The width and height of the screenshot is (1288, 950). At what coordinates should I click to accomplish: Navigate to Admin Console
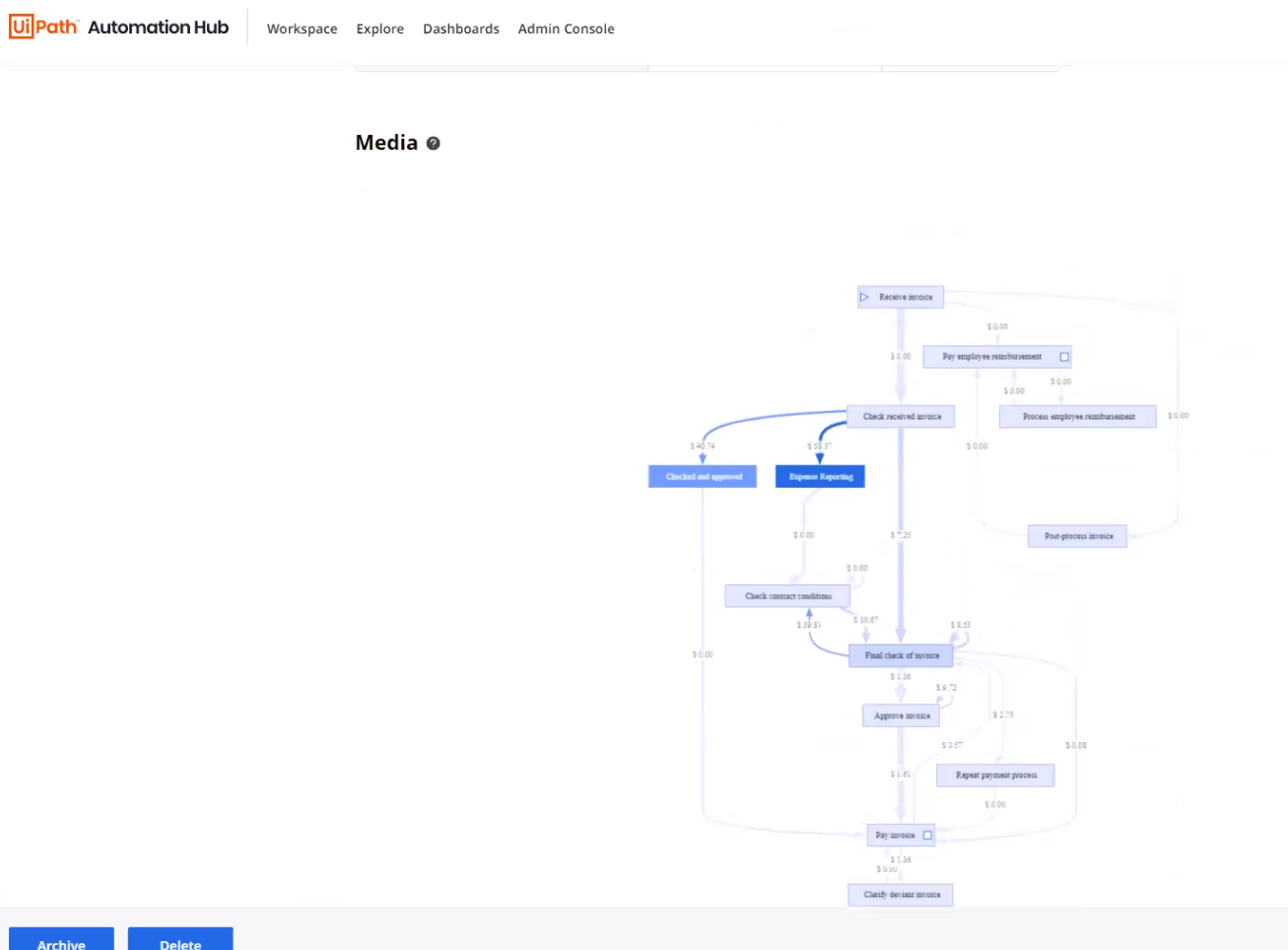click(x=566, y=29)
